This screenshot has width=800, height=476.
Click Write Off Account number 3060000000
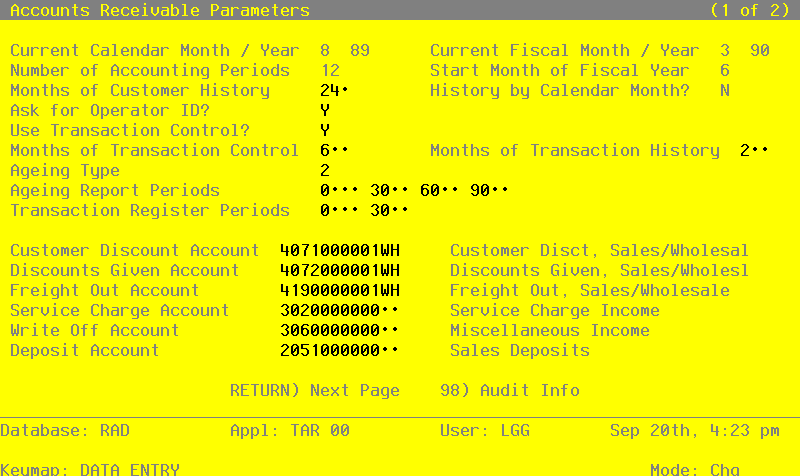339,330
